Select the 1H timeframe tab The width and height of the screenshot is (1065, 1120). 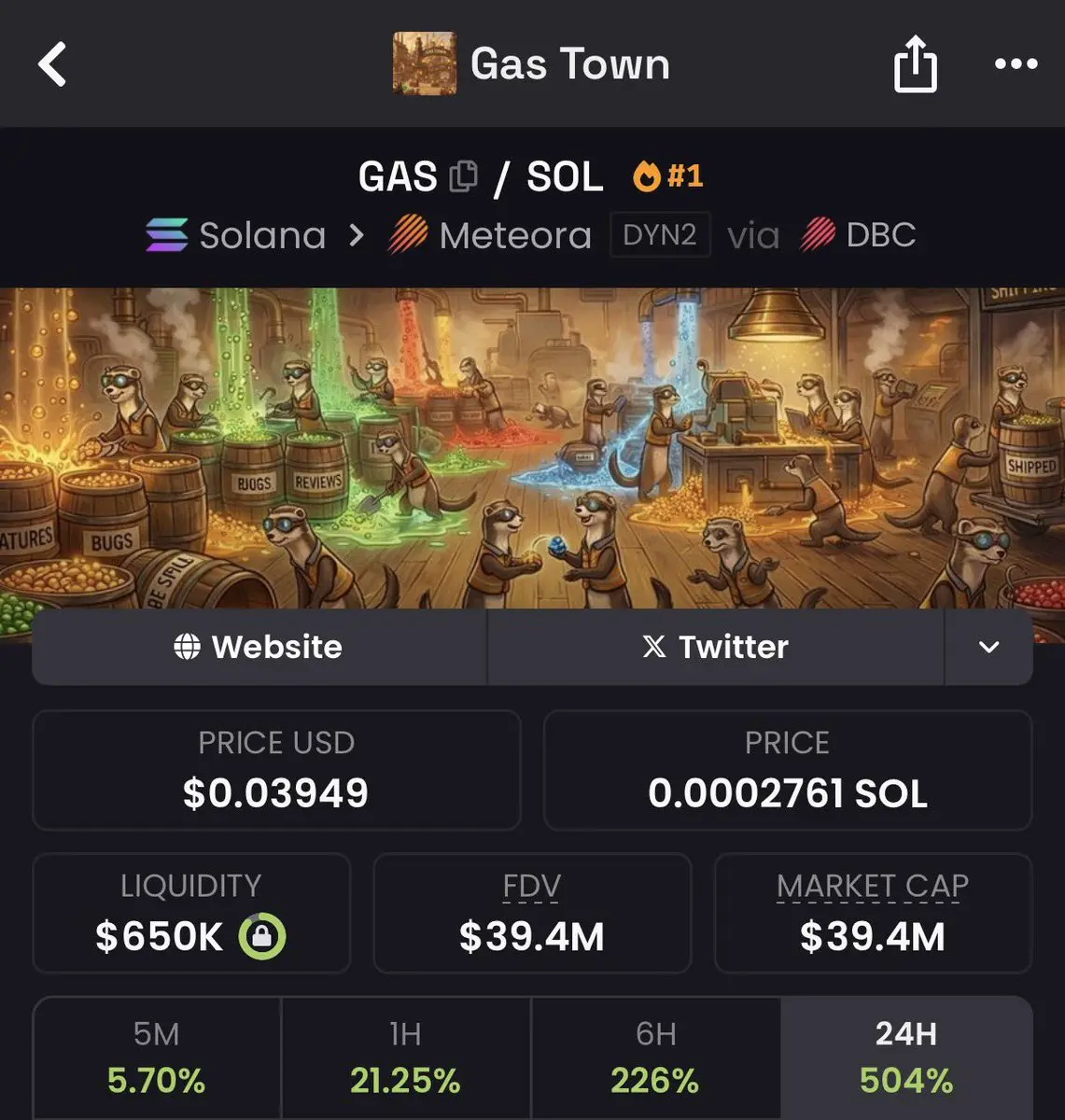(405, 1058)
